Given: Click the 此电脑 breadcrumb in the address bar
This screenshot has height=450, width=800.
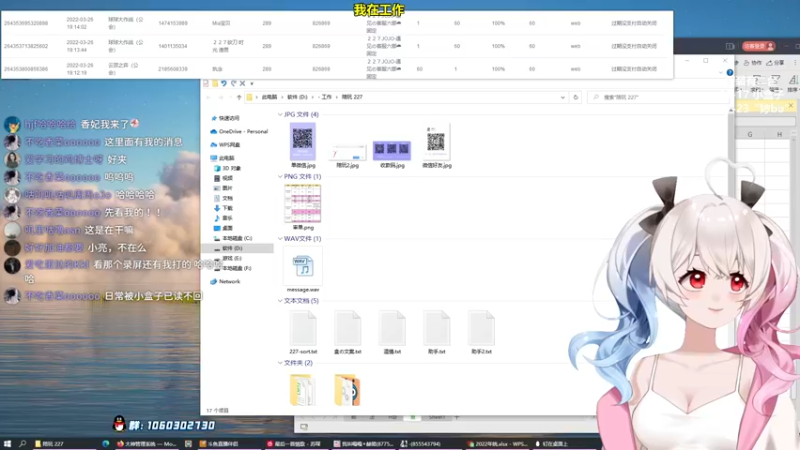Looking at the screenshot, I should [x=269, y=97].
